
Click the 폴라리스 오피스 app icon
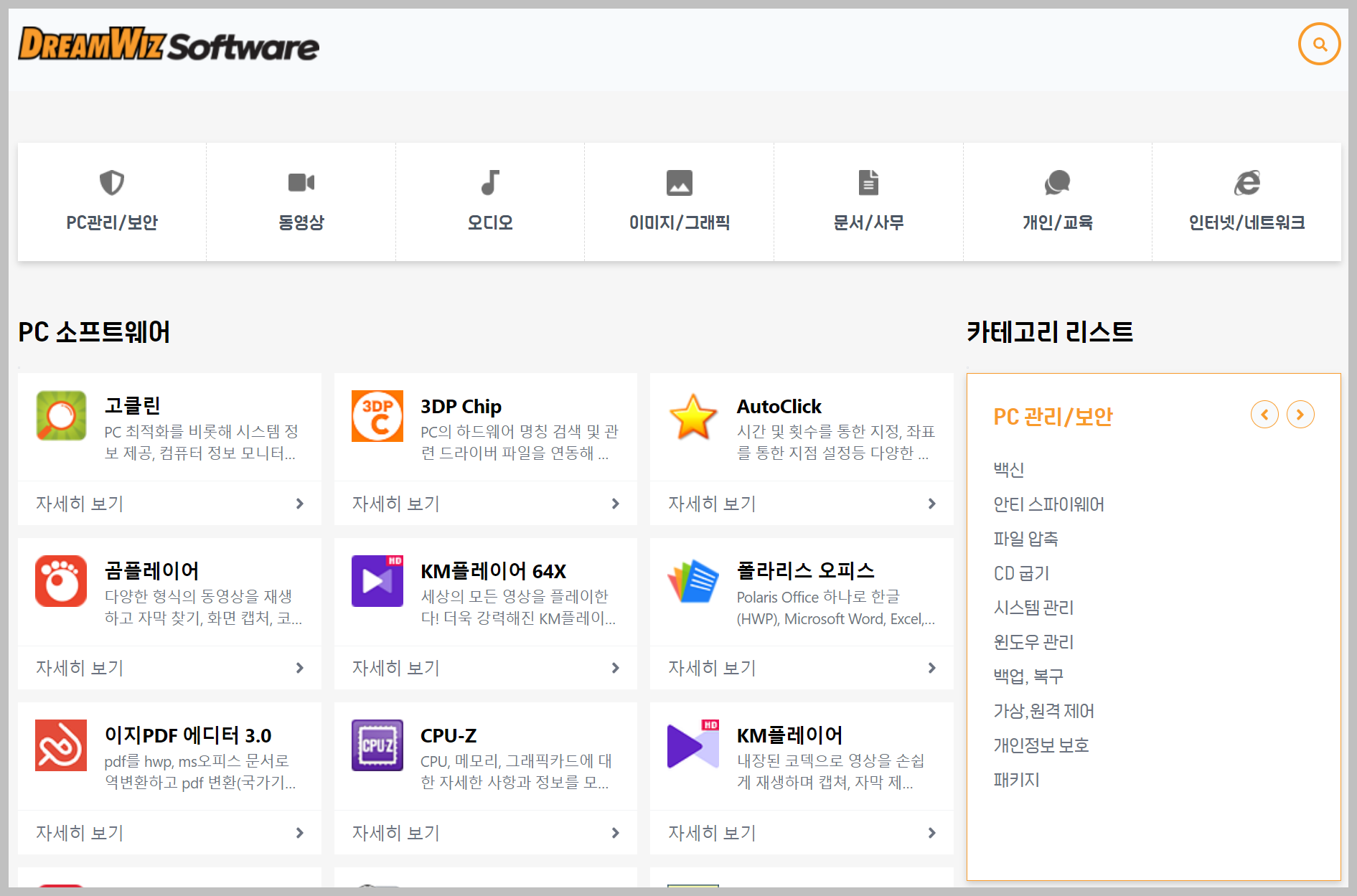pos(693,581)
